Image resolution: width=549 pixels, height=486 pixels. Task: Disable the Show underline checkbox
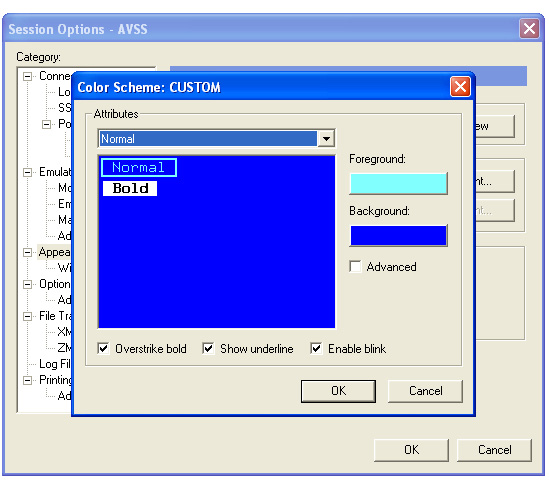208,348
